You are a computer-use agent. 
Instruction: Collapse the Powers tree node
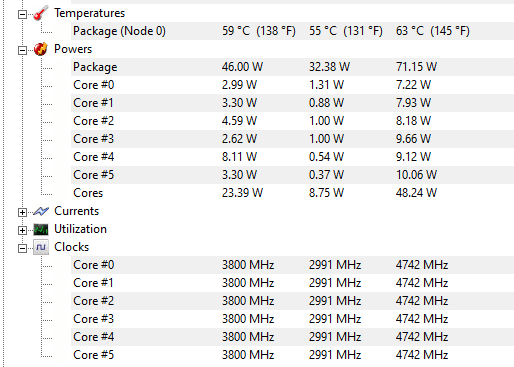tap(22, 51)
